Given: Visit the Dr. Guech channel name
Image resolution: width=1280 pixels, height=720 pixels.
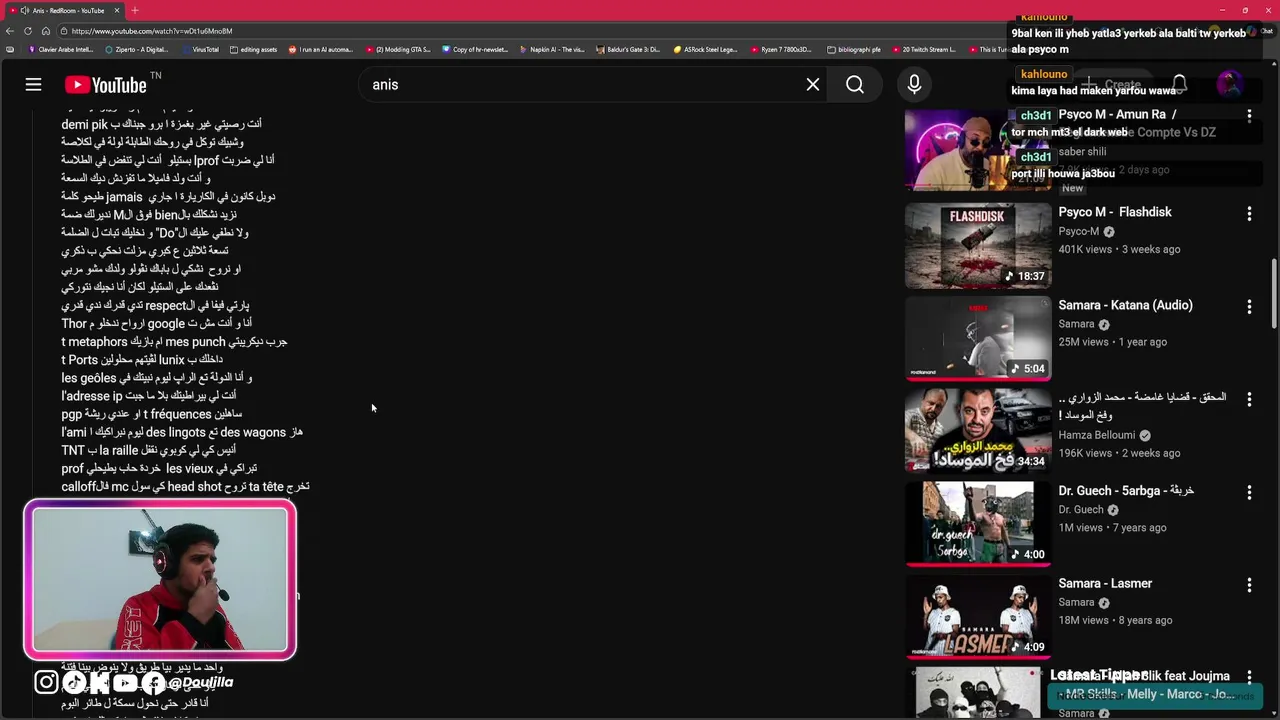Looking at the screenshot, I should click(x=1081, y=509).
